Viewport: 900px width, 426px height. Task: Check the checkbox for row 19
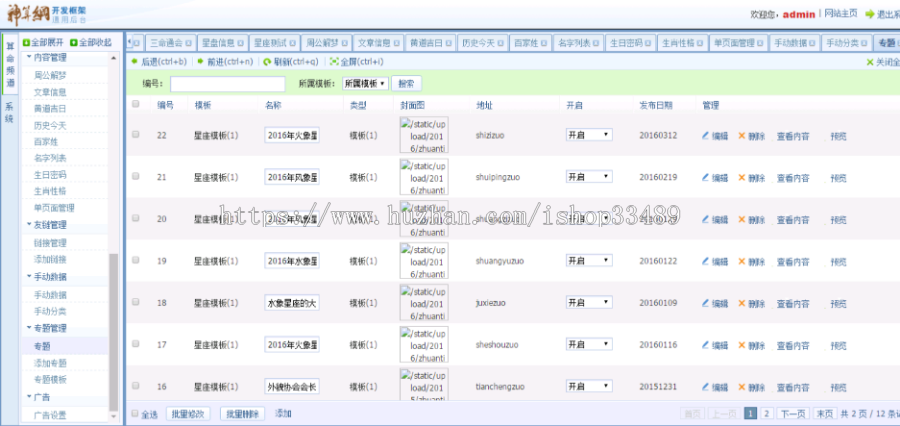[x=136, y=260]
